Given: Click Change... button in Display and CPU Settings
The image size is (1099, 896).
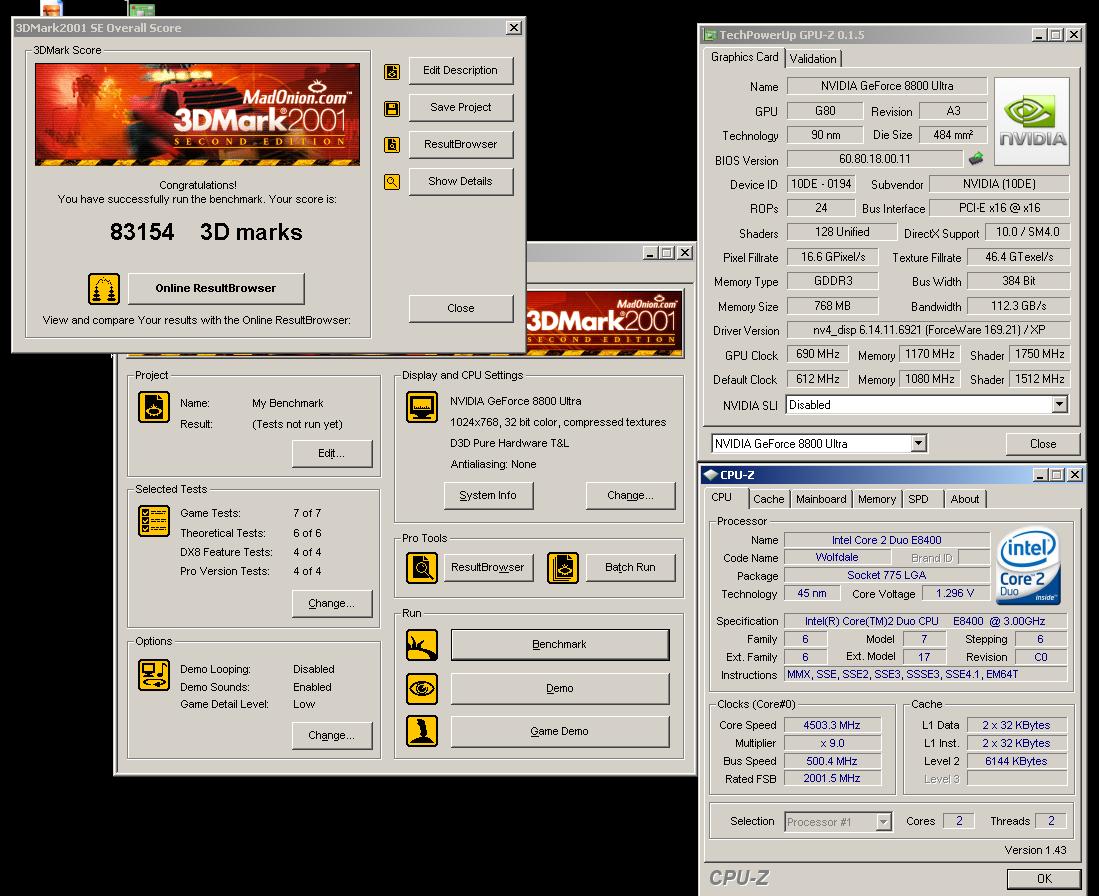Looking at the screenshot, I should tap(630, 496).
